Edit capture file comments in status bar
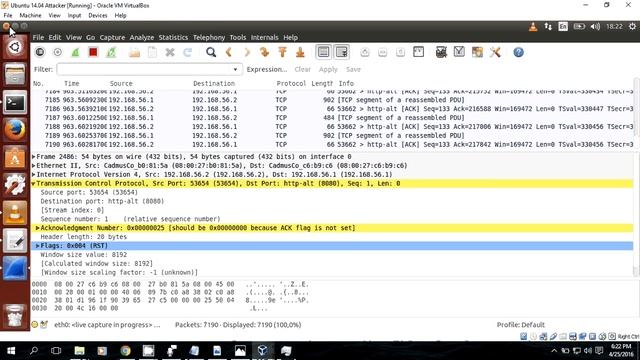Screen dimensions: 640x360 coord(44,325)
